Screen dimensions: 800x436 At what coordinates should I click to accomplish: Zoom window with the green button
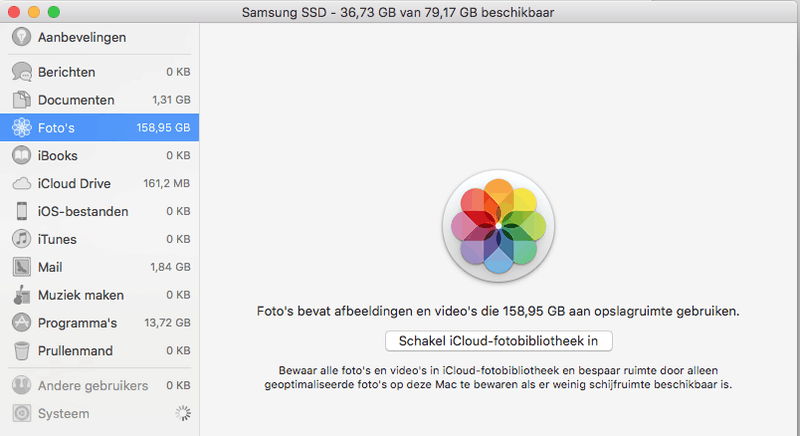pos(54,11)
